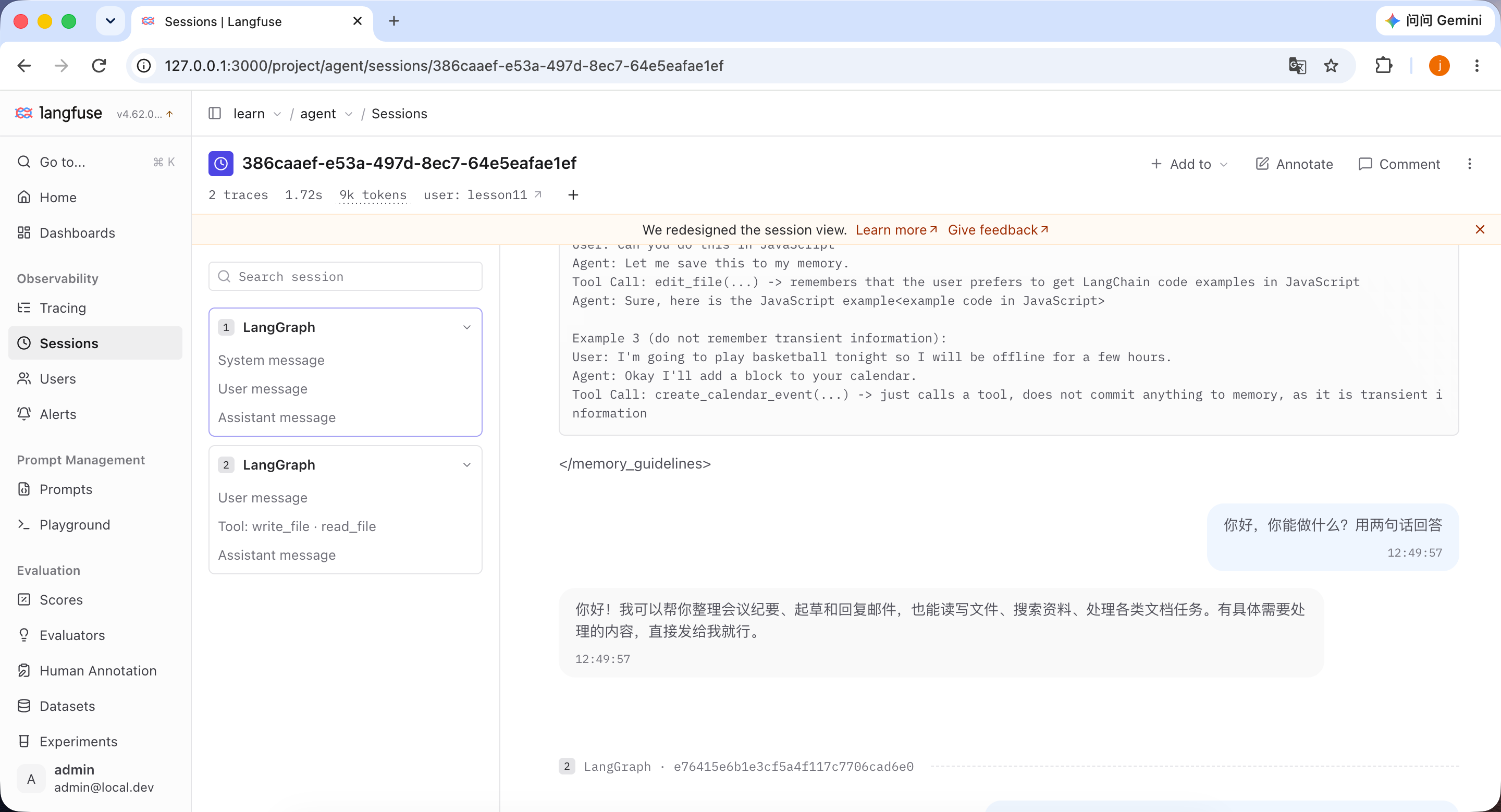Click the Search session field
Screen dimensions: 1501x812
[346, 277]
